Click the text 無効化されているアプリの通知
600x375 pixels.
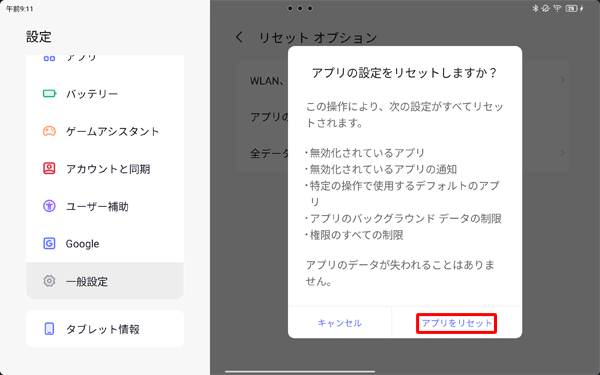coord(383,169)
